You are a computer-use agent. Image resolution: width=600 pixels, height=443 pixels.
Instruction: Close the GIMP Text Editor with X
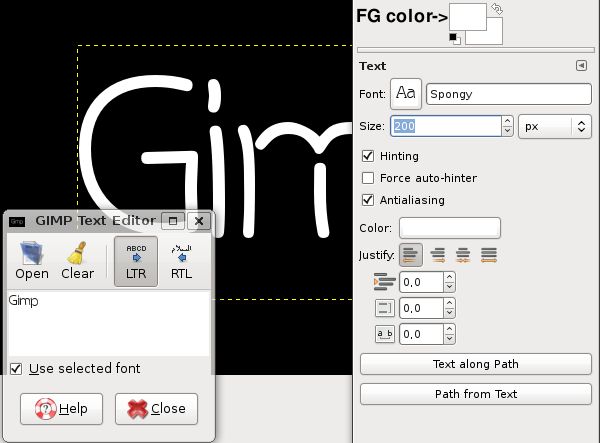click(199, 221)
